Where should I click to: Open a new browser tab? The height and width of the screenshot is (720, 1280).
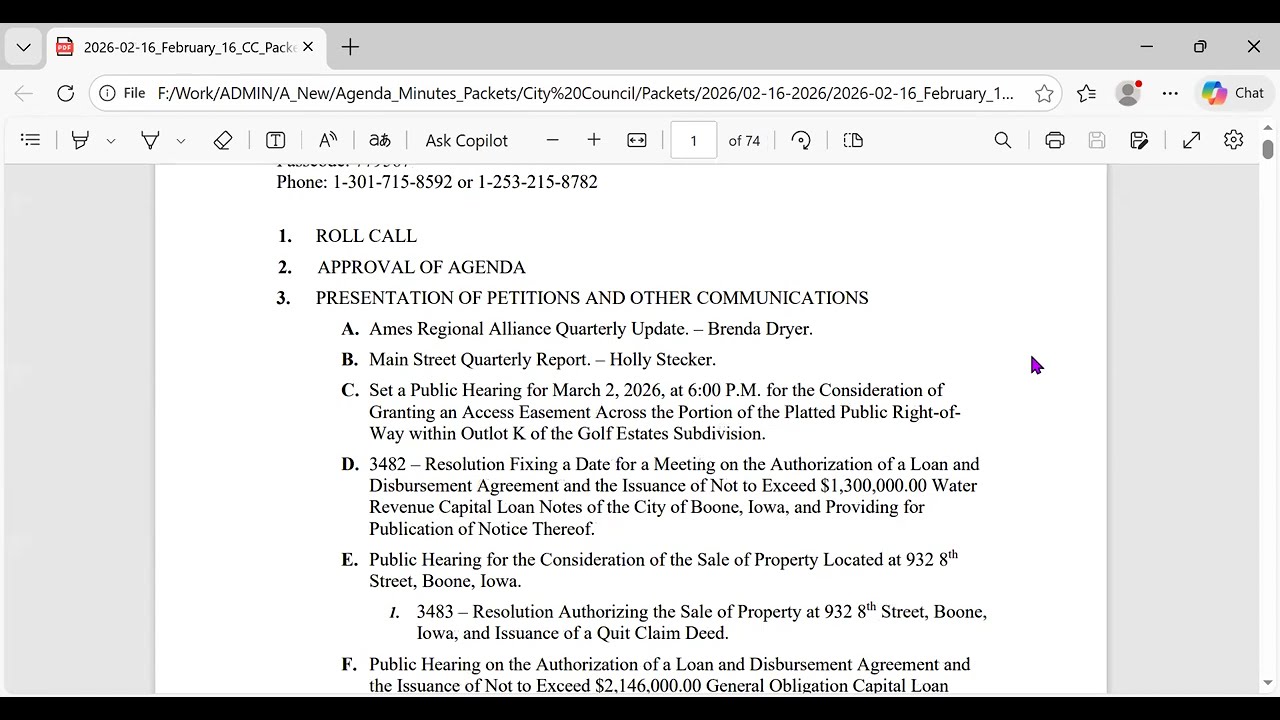[x=350, y=47]
